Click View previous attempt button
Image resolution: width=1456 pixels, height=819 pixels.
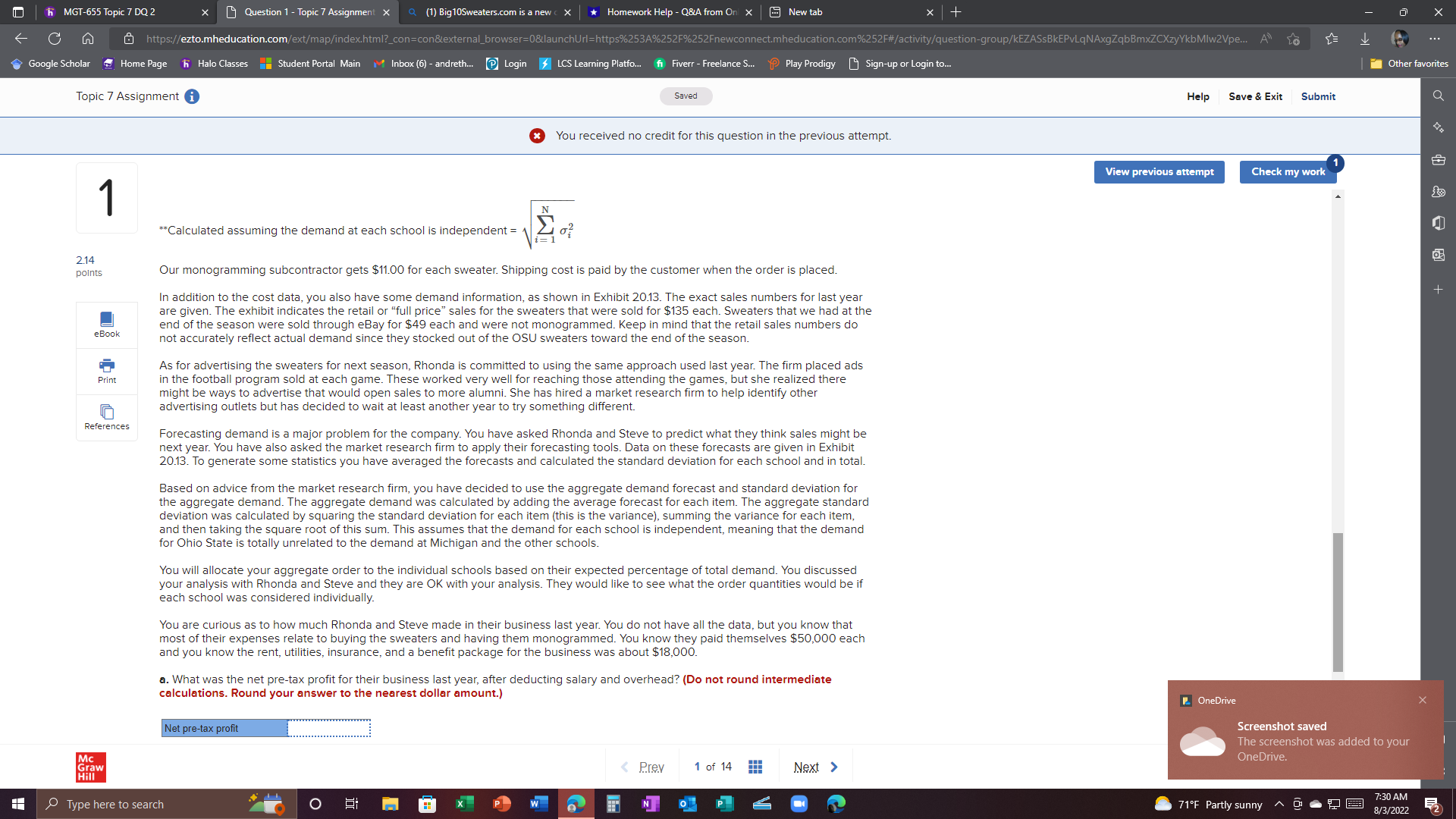[1159, 172]
